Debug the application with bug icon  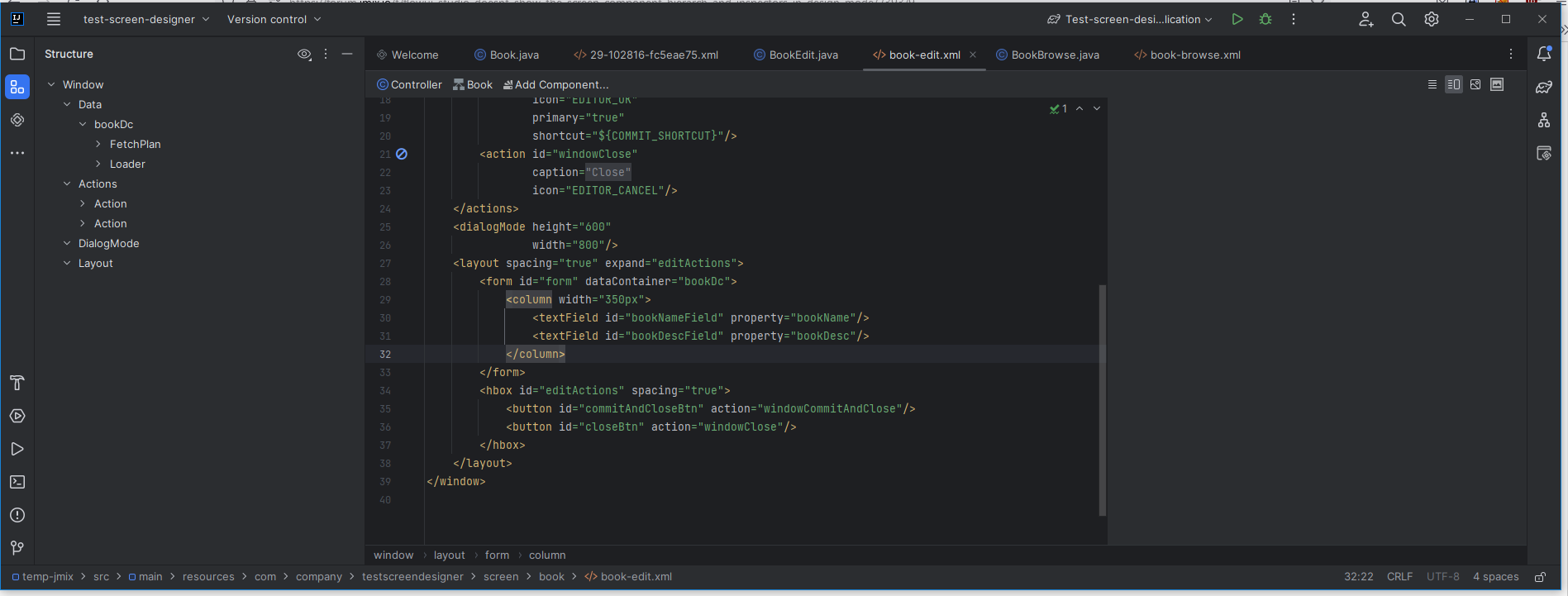pyautogui.click(x=1265, y=19)
